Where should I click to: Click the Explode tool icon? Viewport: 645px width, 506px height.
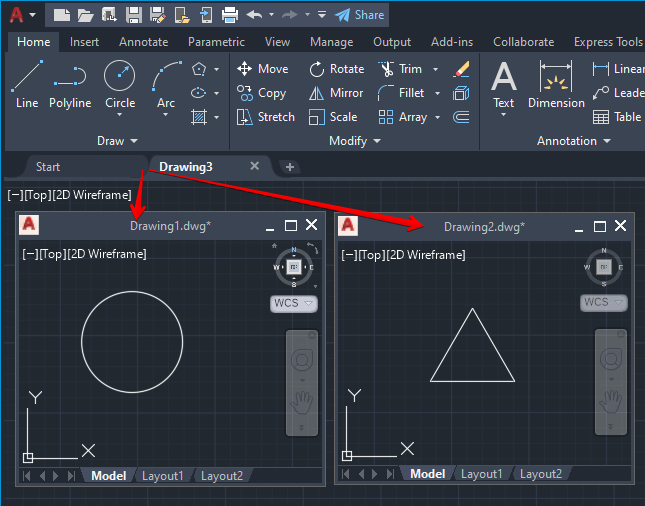pos(461,93)
